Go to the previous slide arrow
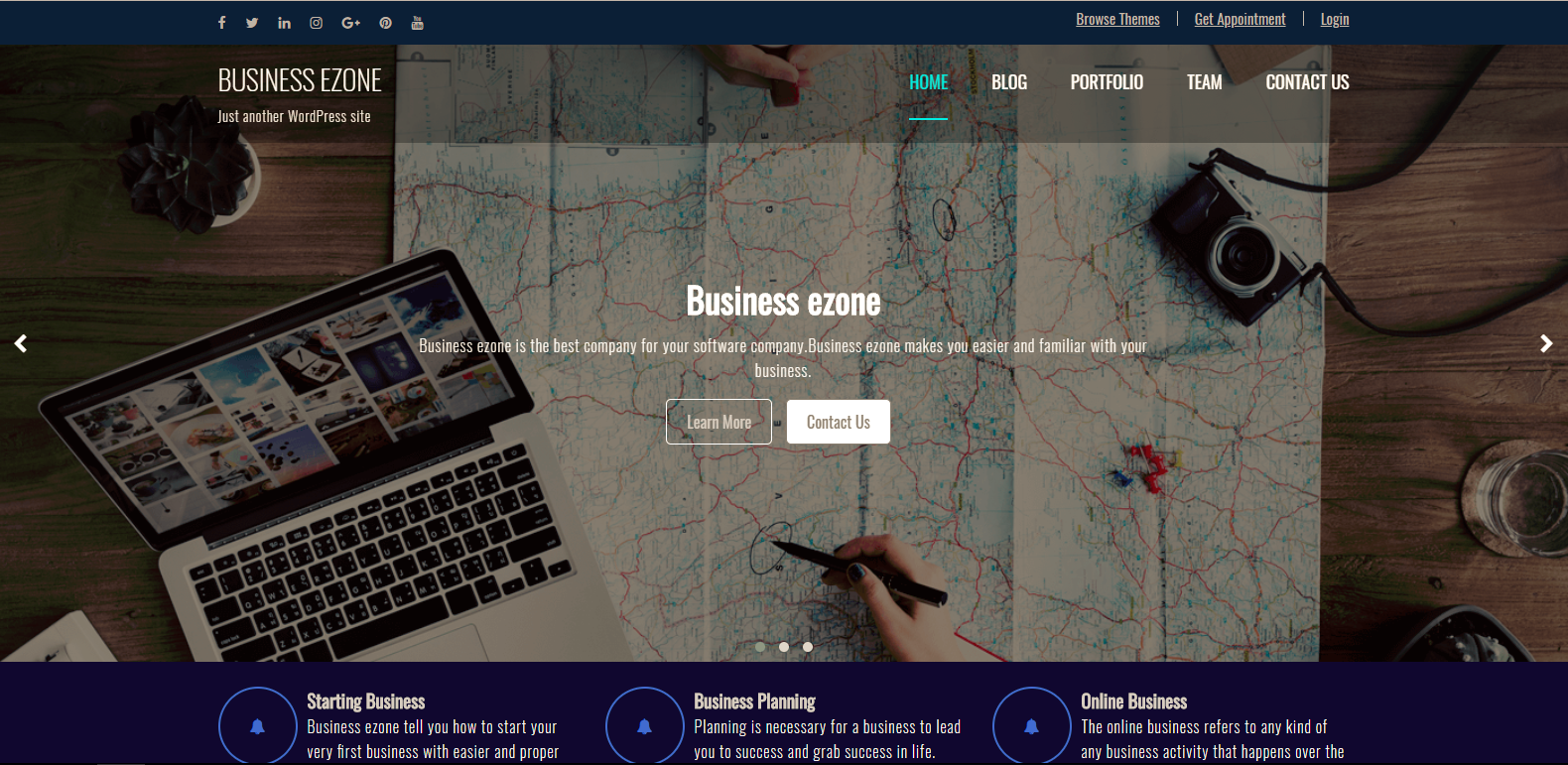The image size is (1568, 765). [x=21, y=343]
